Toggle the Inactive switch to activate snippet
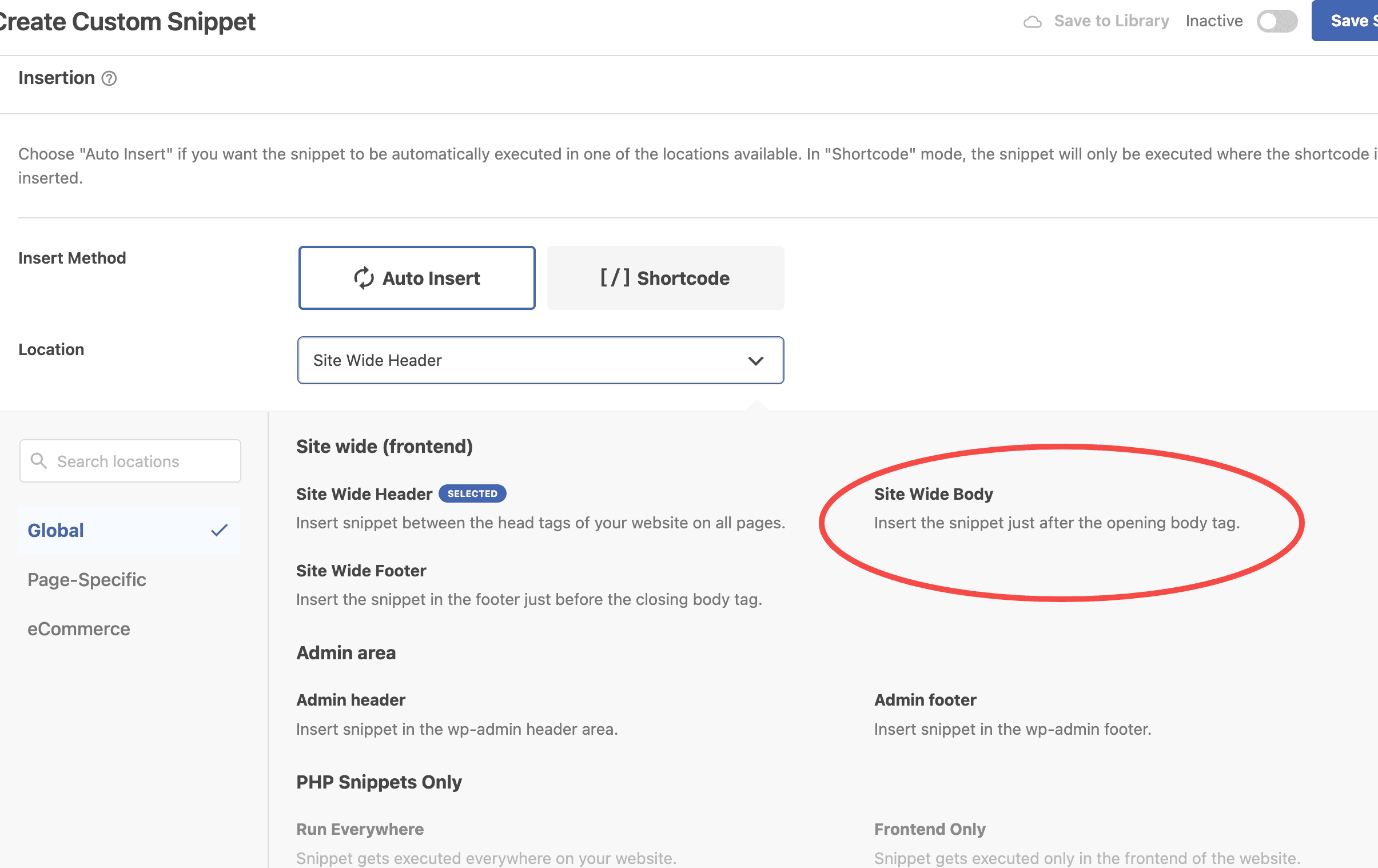1378x868 pixels. click(1277, 21)
